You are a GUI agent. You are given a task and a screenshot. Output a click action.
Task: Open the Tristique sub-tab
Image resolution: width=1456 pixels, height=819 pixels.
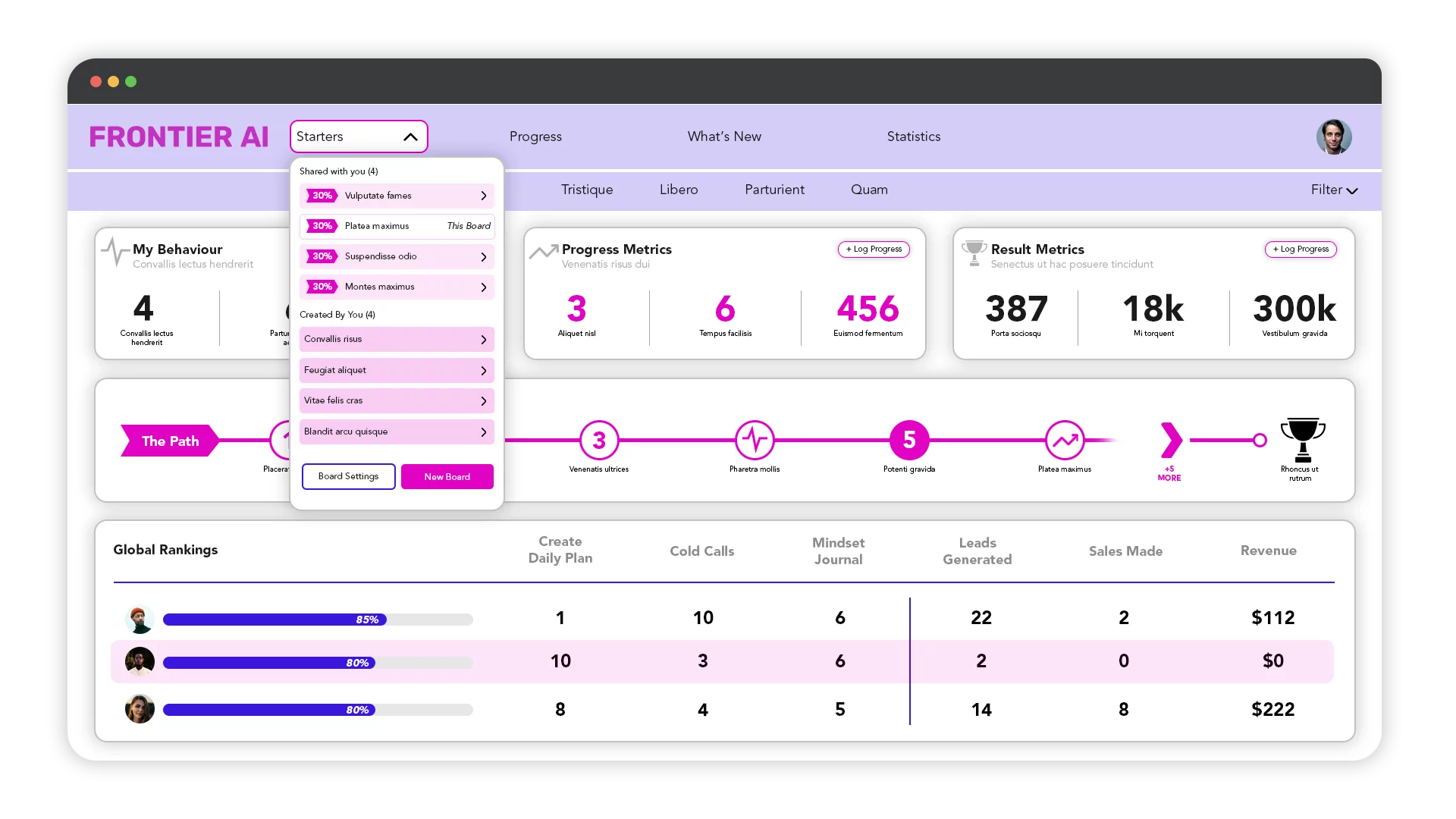[x=586, y=190]
